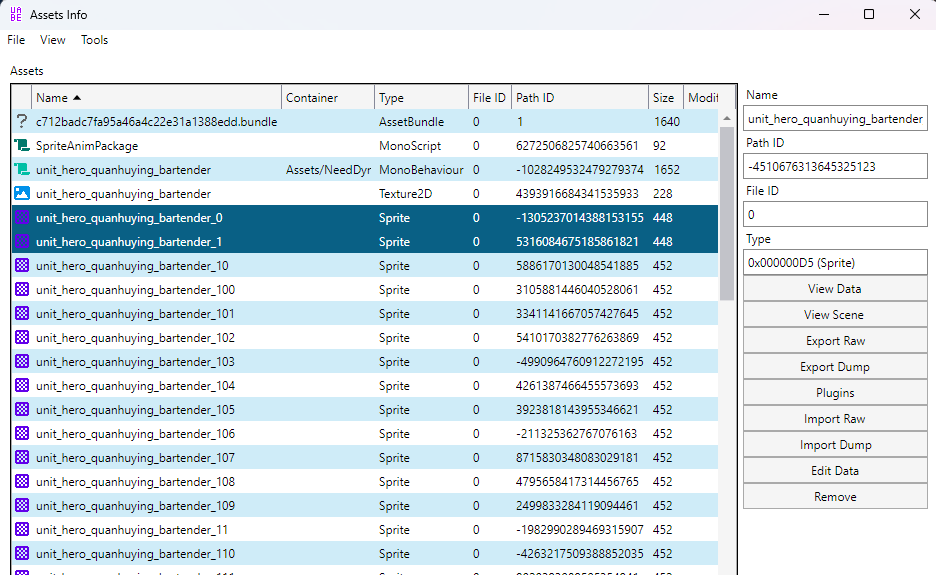Click sprite icon of unit_hero_quanhuying_bartender_100

22,290
